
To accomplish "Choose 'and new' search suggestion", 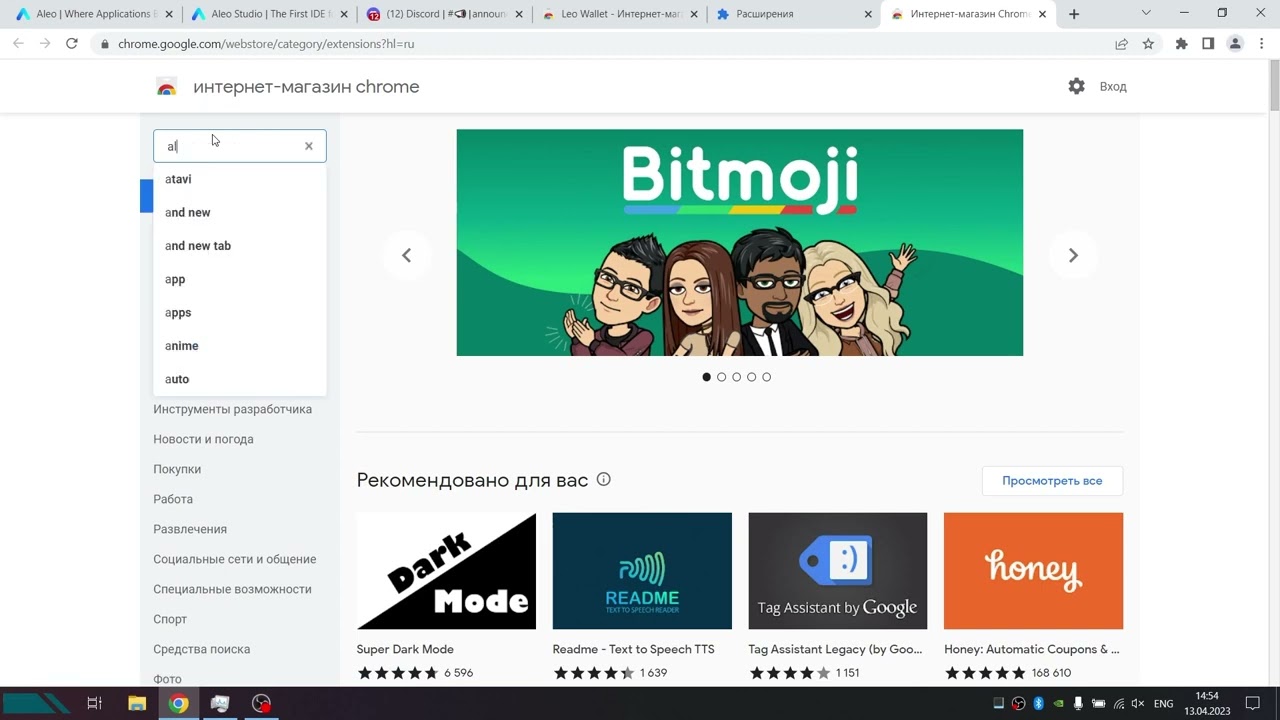I will coord(240,212).
